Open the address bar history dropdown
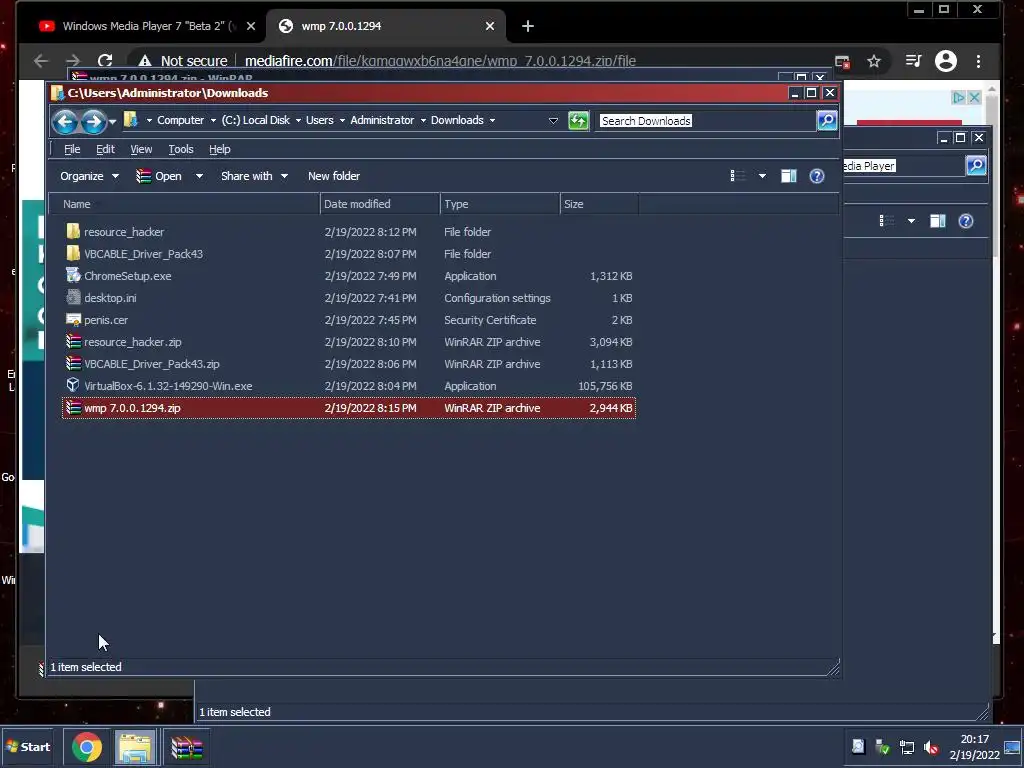 coord(553,121)
